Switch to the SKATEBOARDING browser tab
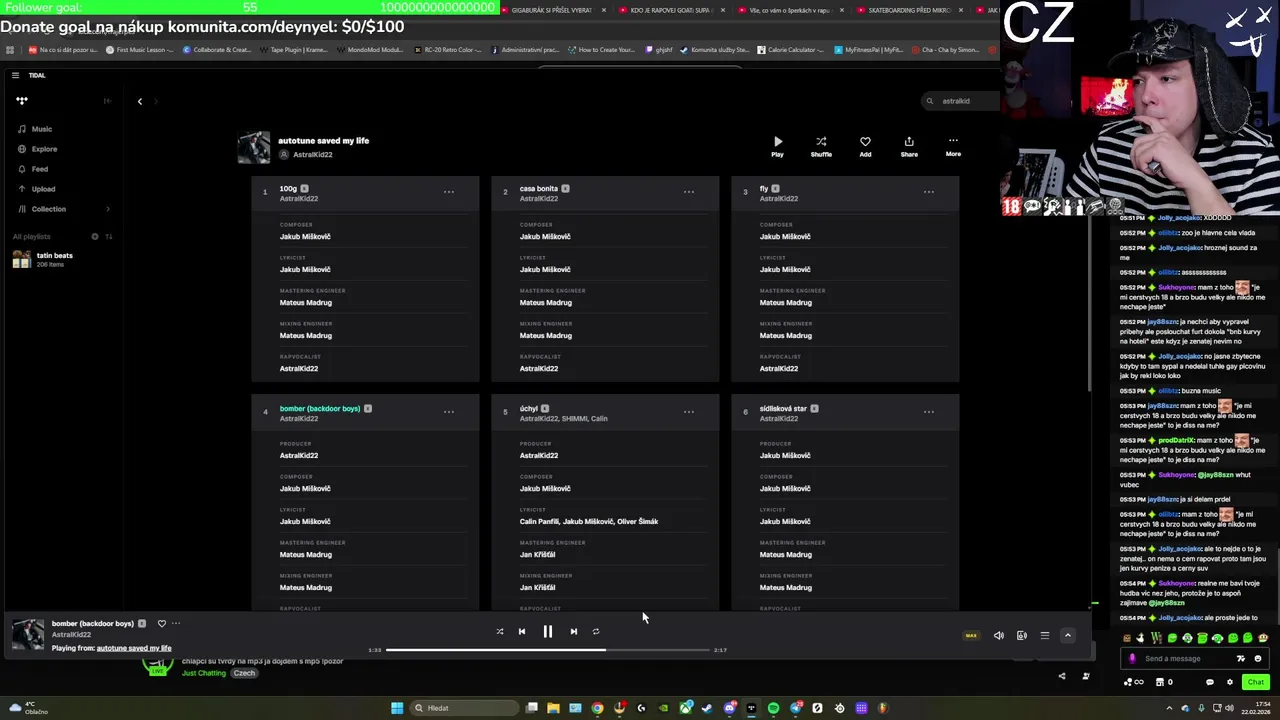 coord(909,10)
